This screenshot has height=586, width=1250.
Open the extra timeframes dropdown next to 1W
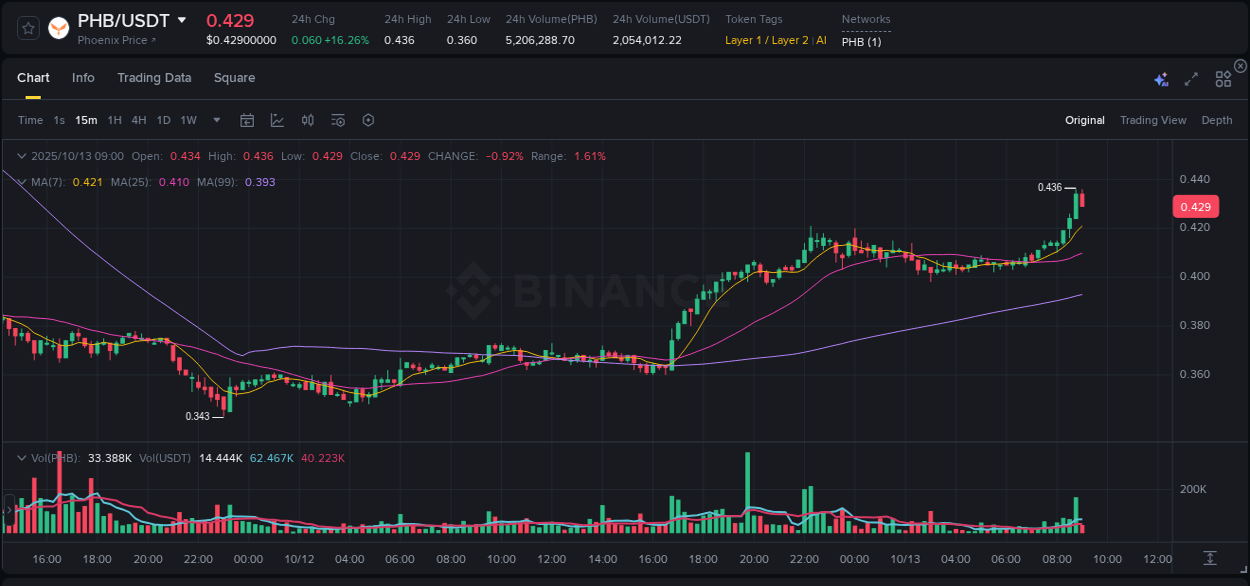(x=215, y=119)
